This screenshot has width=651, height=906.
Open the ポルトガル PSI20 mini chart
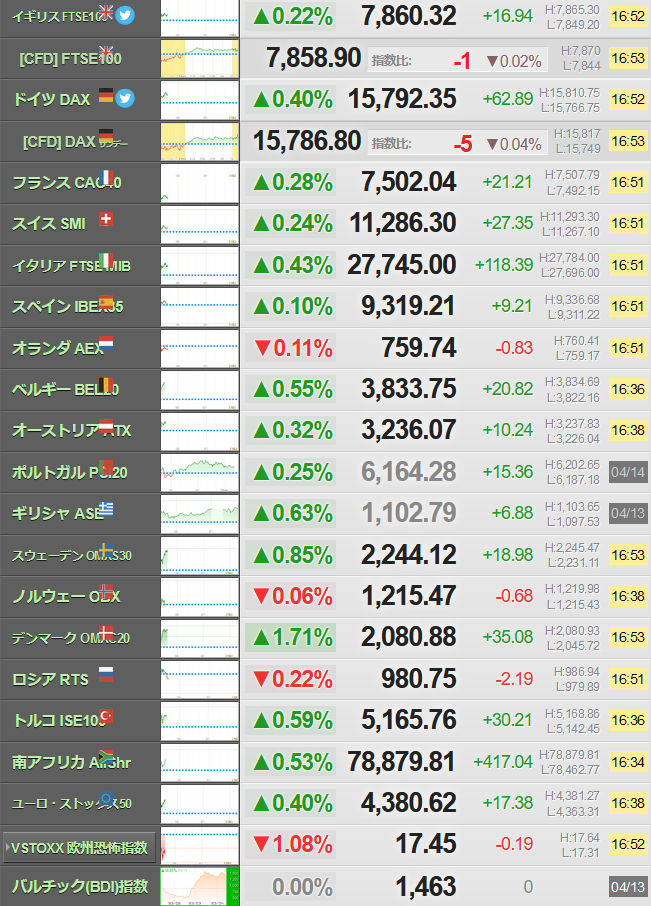199,473
